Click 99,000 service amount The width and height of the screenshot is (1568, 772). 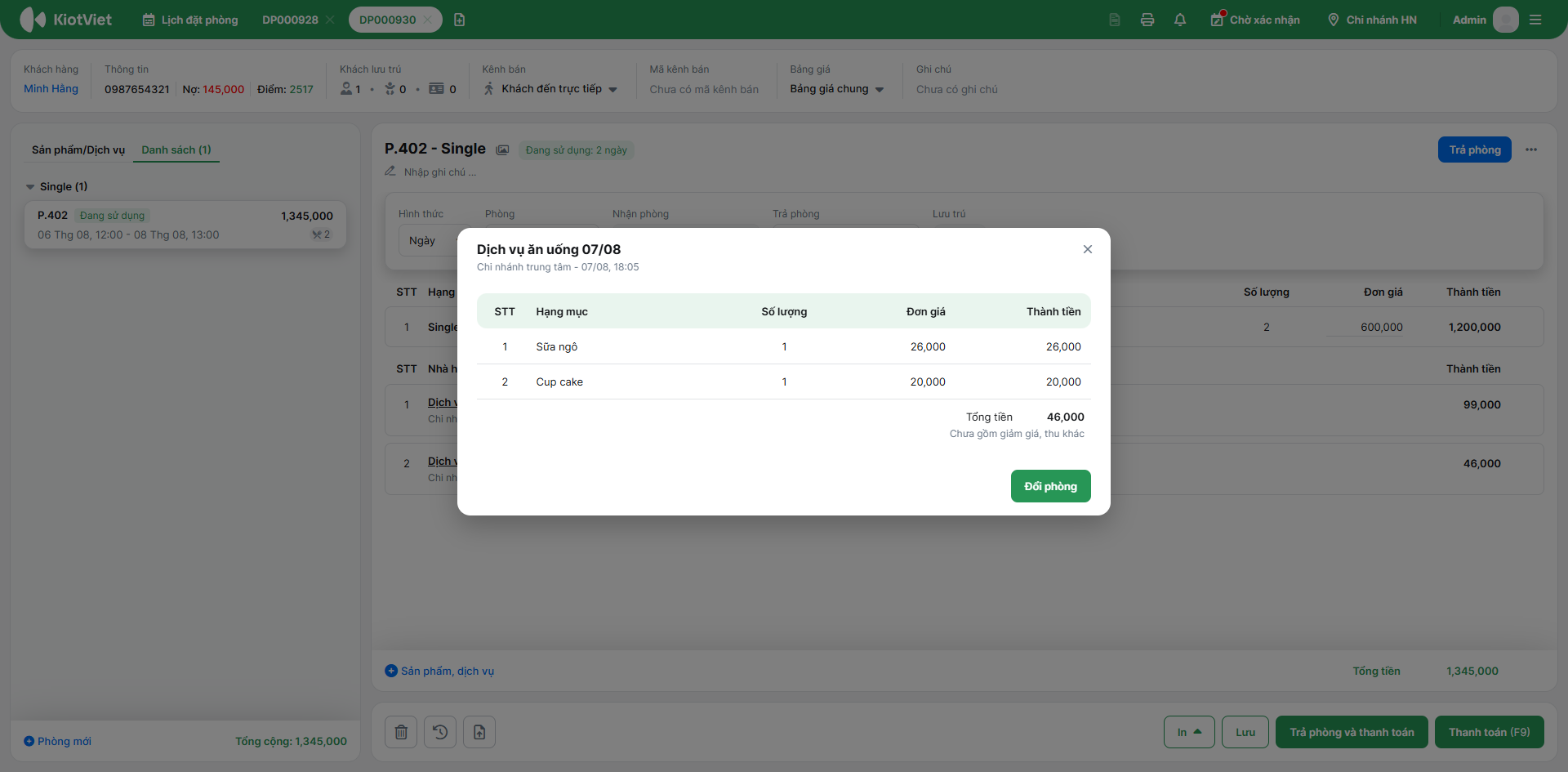(1482, 404)
